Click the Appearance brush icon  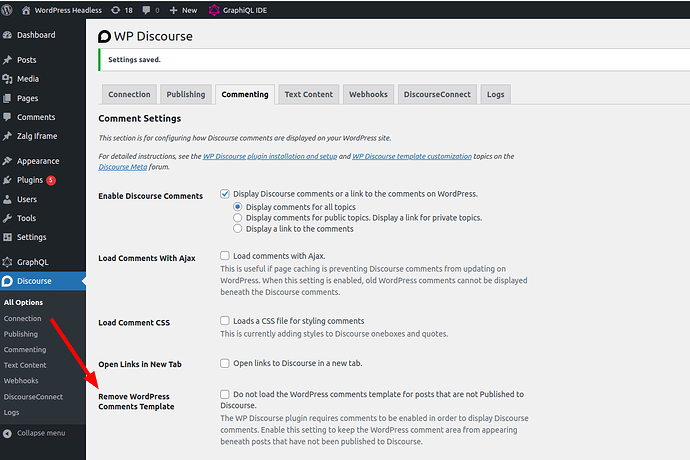[7, 161]
